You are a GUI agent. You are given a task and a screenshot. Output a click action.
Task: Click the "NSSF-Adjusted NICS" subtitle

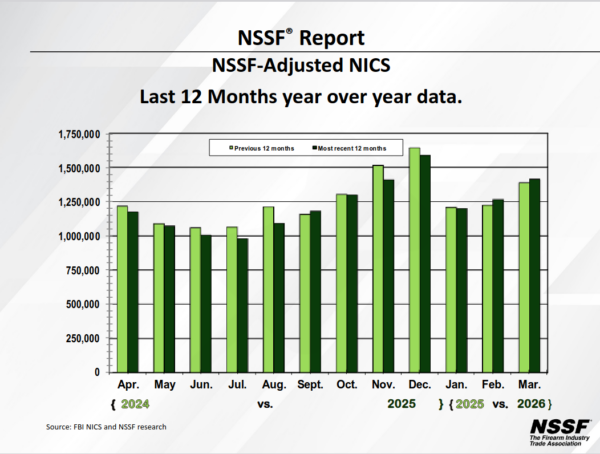point(301,67)
